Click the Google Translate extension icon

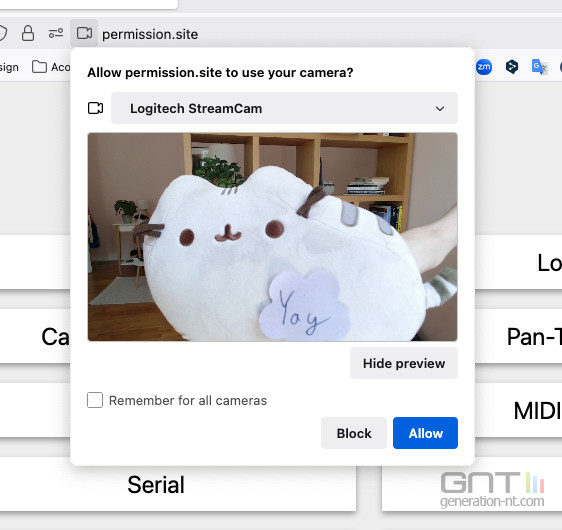coord(539,67)
